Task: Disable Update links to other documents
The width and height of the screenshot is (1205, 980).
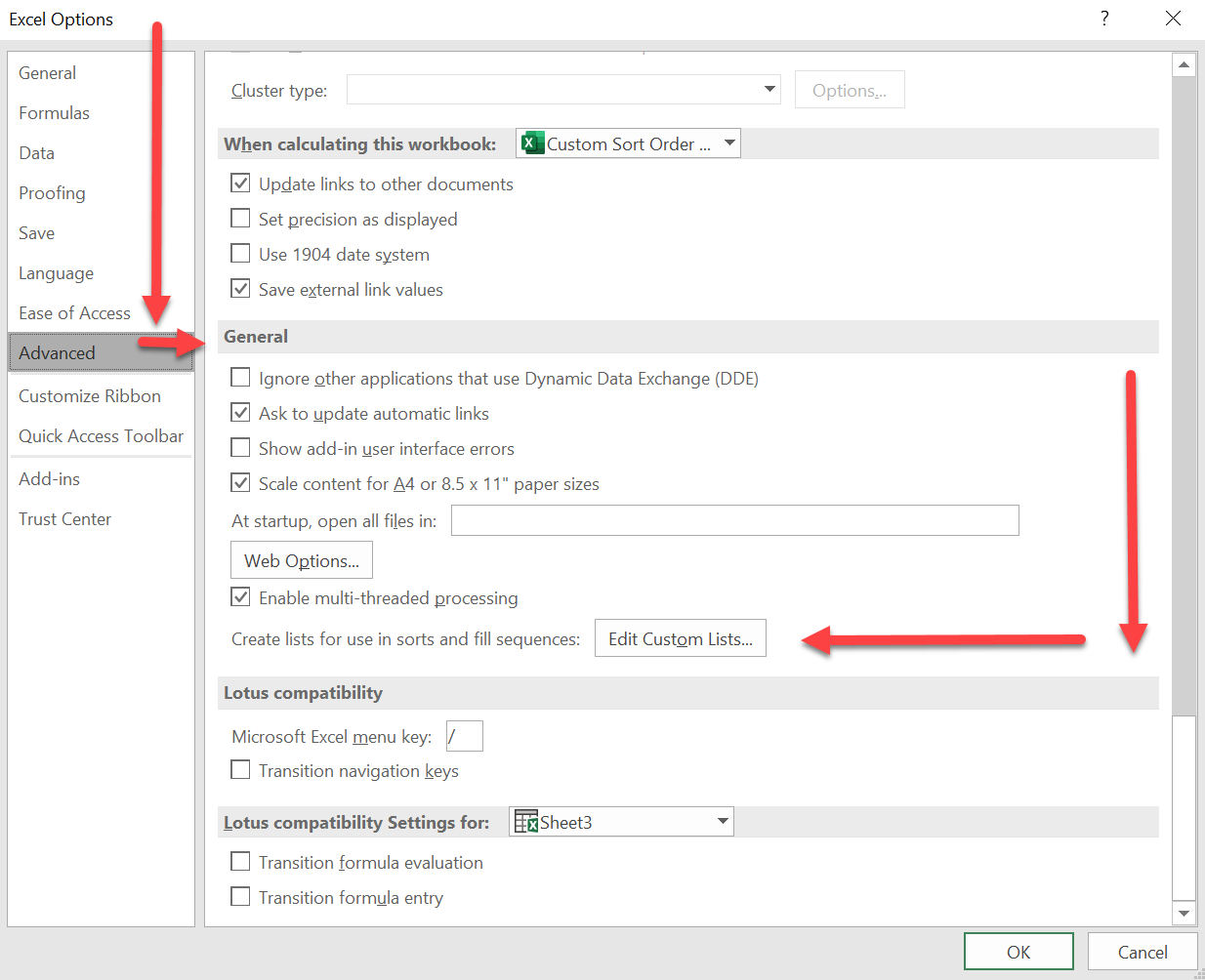Action: pyautogui.click(x=240, y=183)
